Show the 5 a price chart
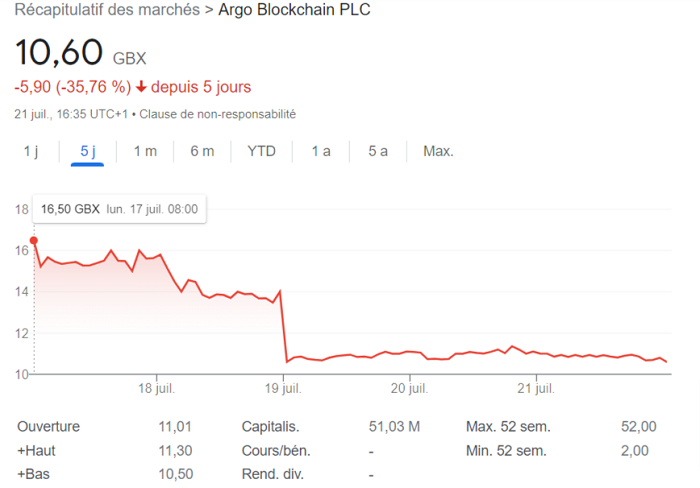 [378, 151]
